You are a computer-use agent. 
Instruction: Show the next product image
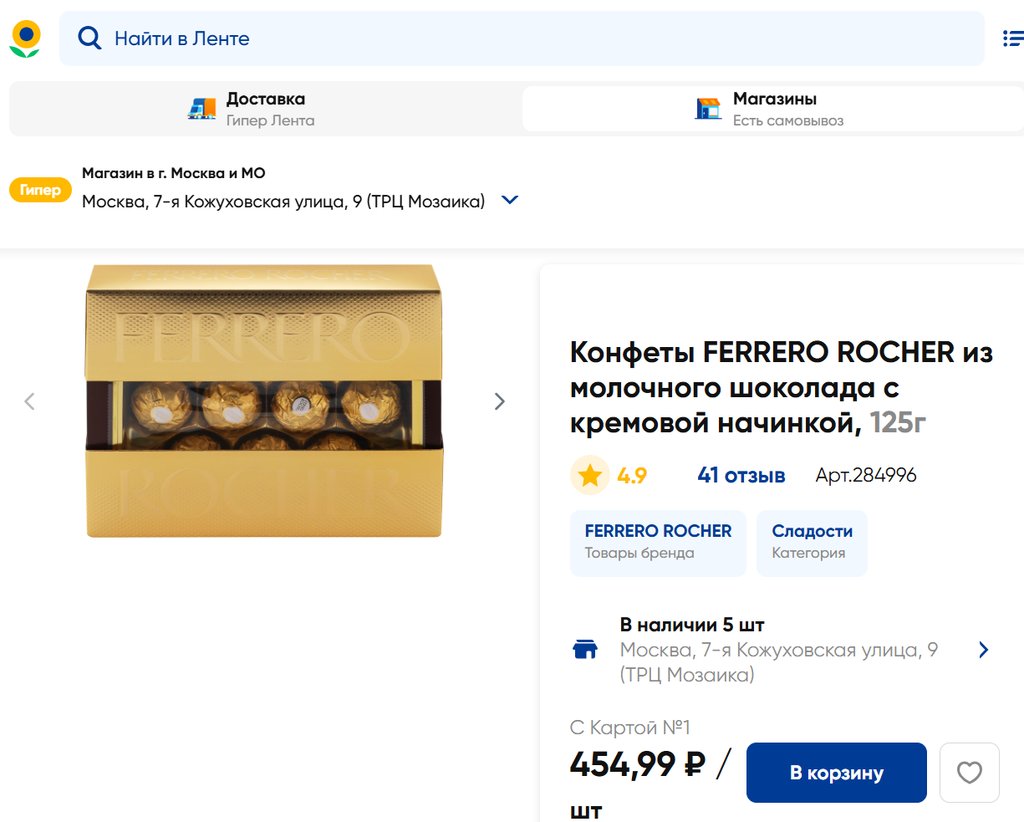point(499,401)
